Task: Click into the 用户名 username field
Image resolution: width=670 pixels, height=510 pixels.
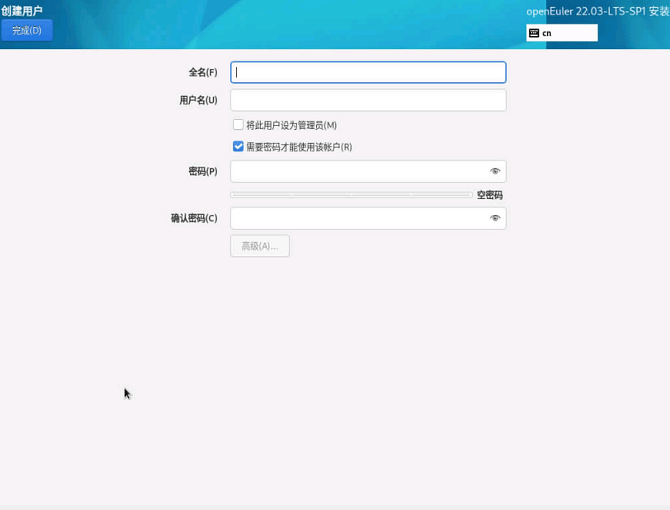Action: [368, 100]
